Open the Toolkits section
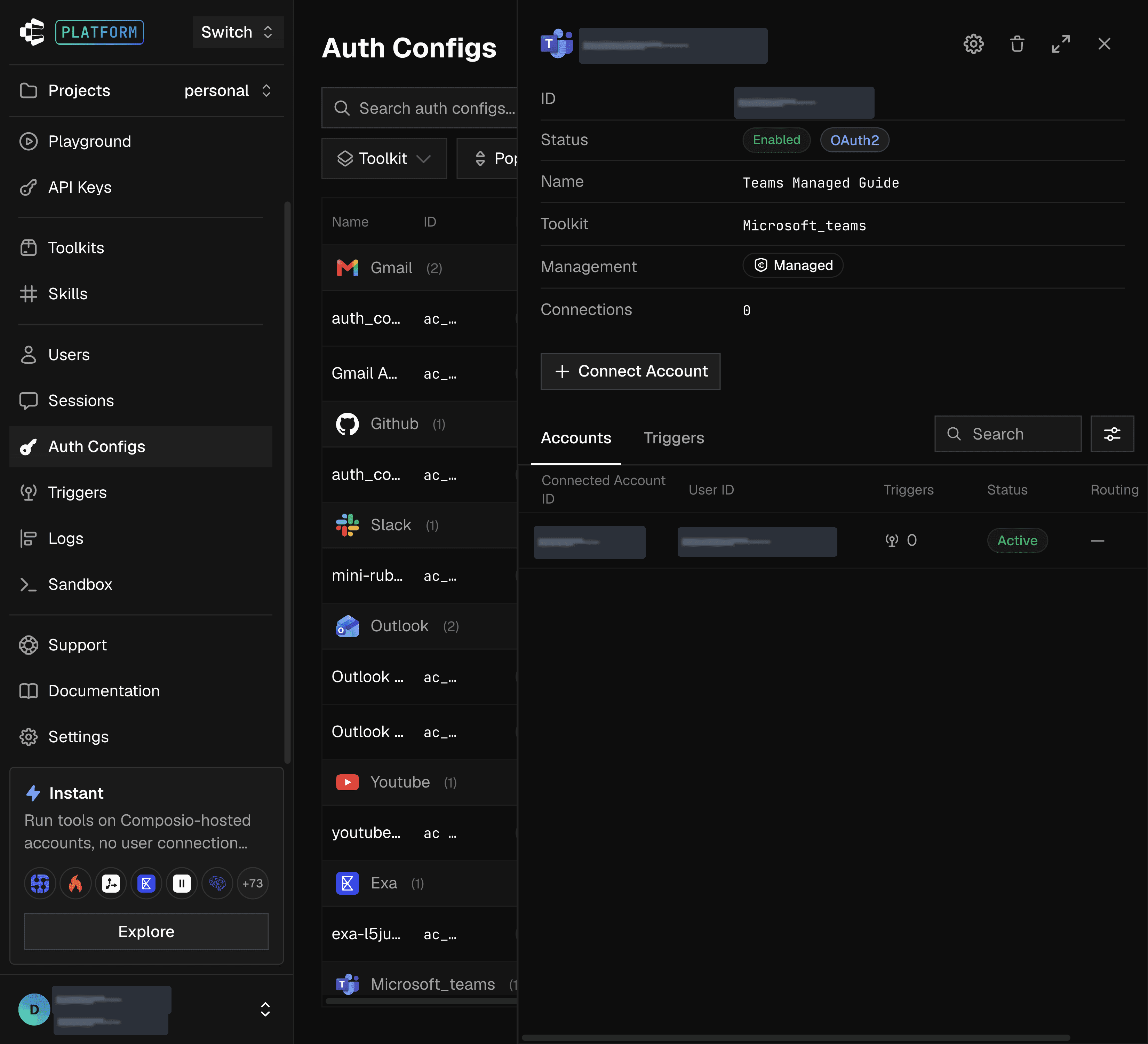This screenshot has width=1148, height=1044. (141, 248)
